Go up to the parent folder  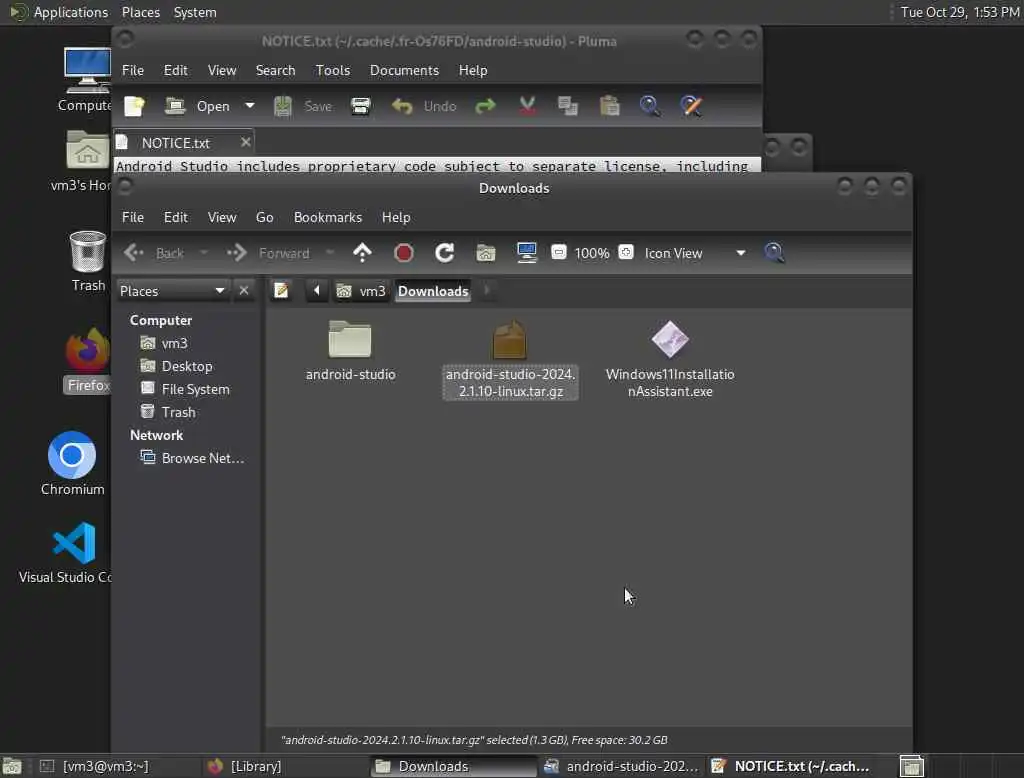click(362, 253)
